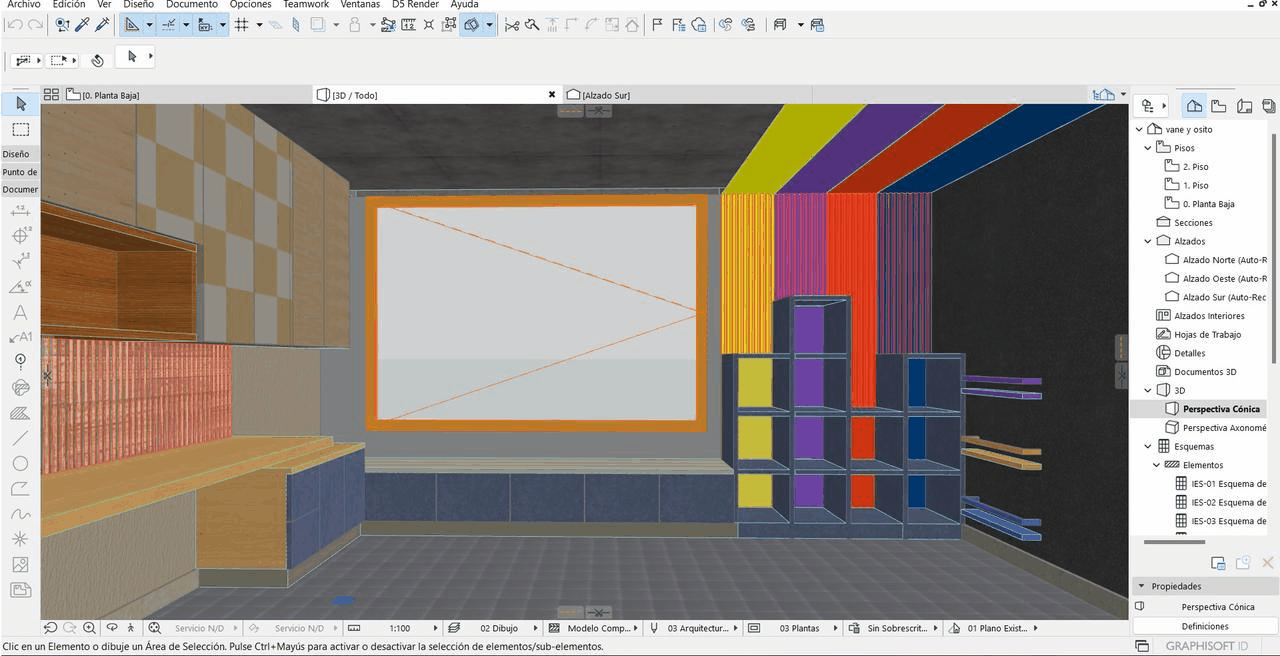This screenshot has height=656, width=1280.
Task: Activate the Marquee area tool
Action: 20,129
